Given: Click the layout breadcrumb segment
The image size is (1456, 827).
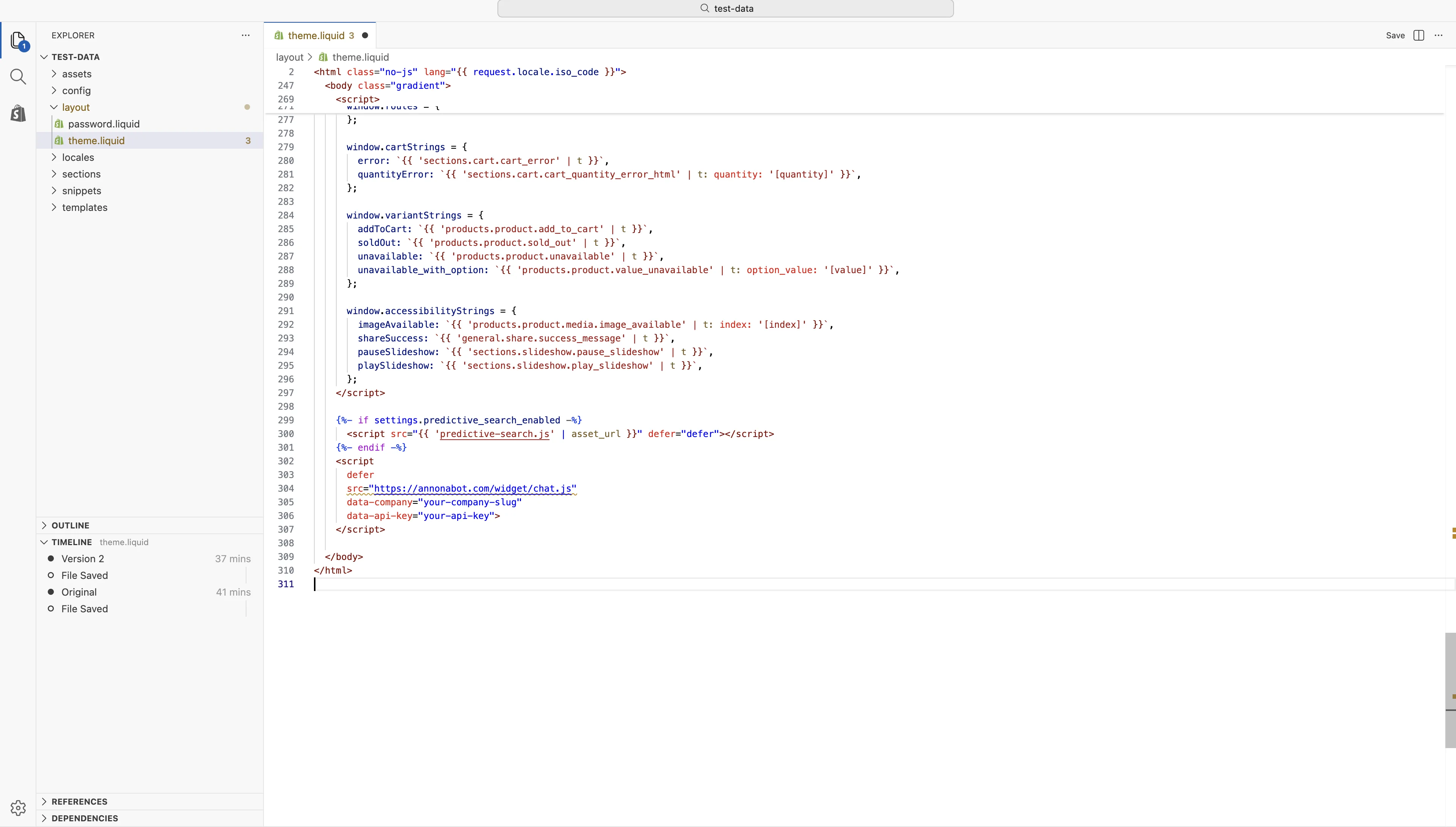Looking at the screenshot, I should click(x=290, y=57).
